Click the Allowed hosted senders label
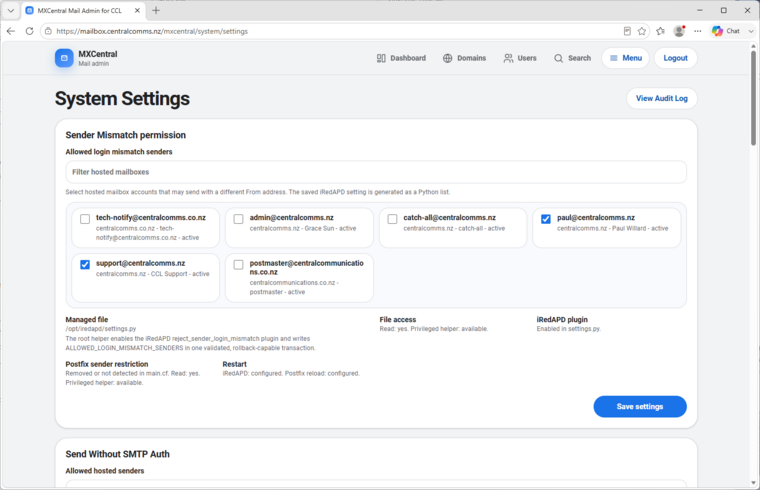 point(105,471)
